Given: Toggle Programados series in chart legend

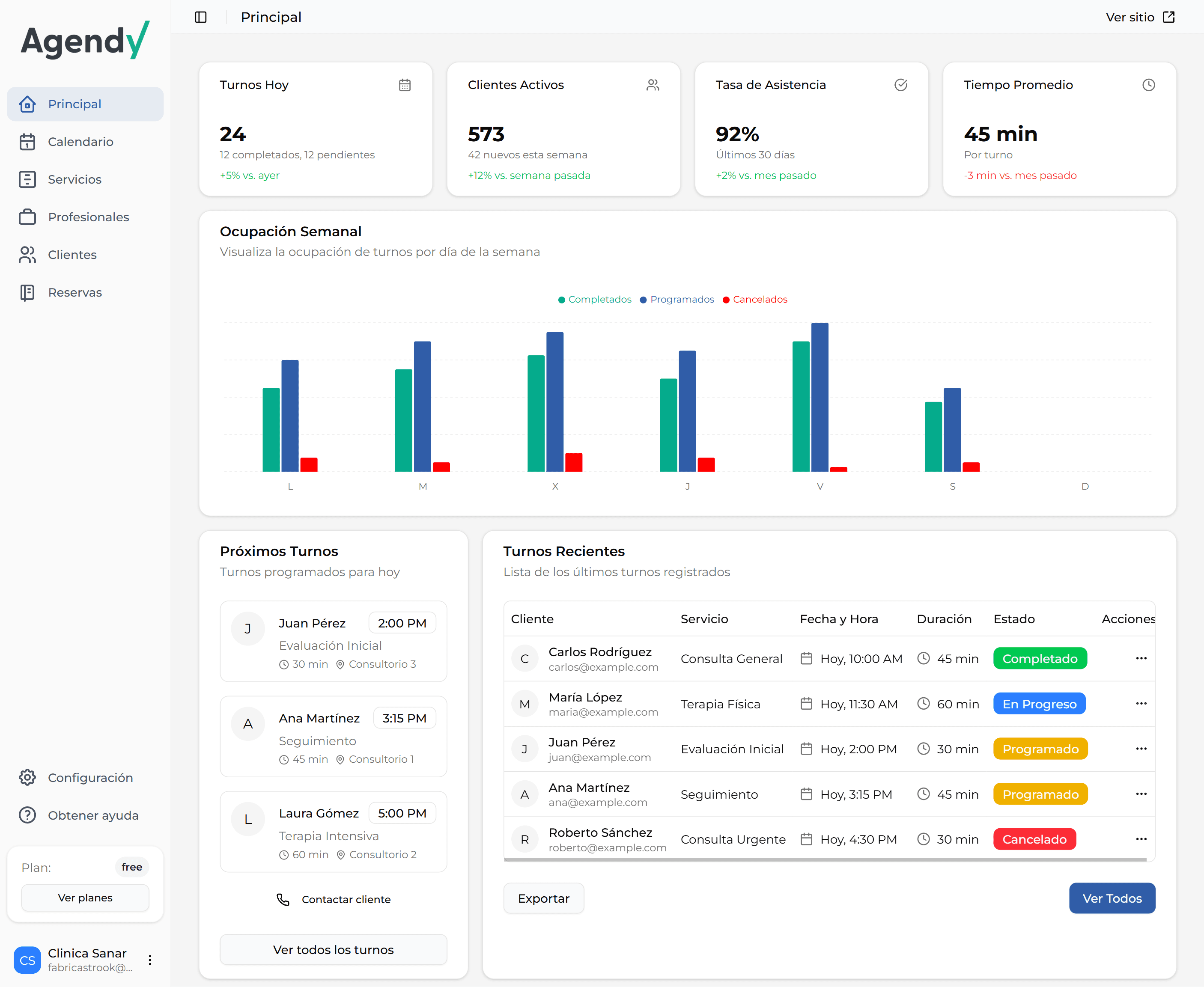Looking at the screenshot, I should click(677, 300).
